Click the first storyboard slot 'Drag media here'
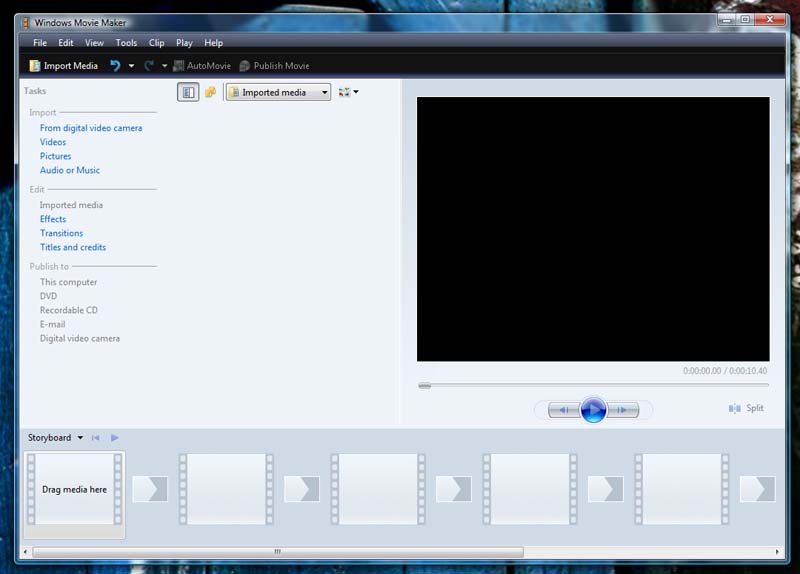Viewport: 800px width, 574px height. pyautogui.click(x=74, y=490)
